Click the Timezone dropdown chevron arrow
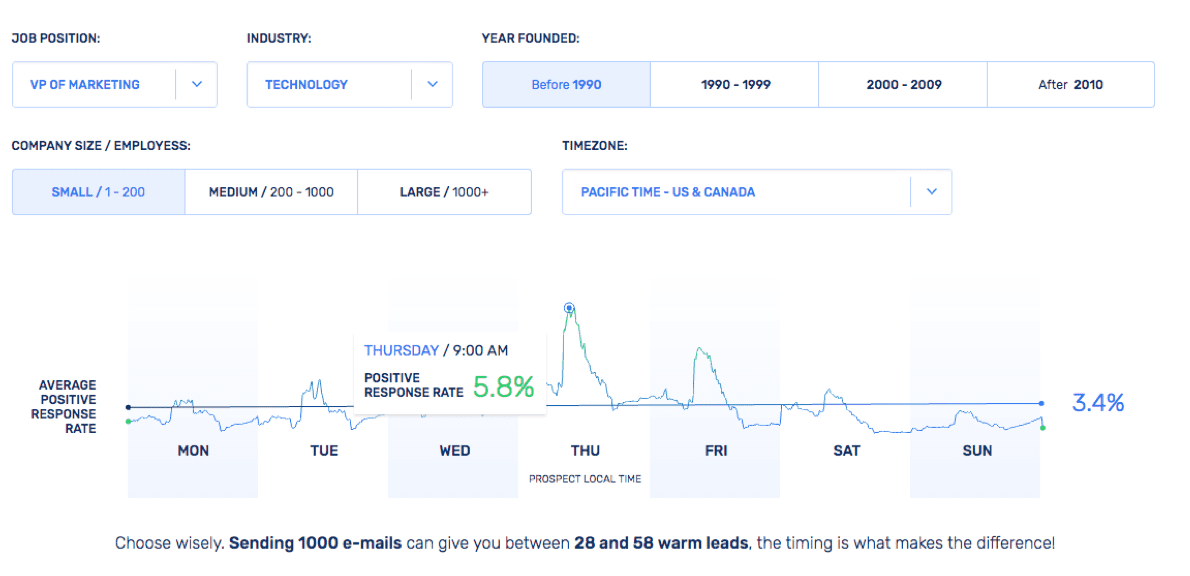Screen dimensions: 1190x576 tap(931, 192)
